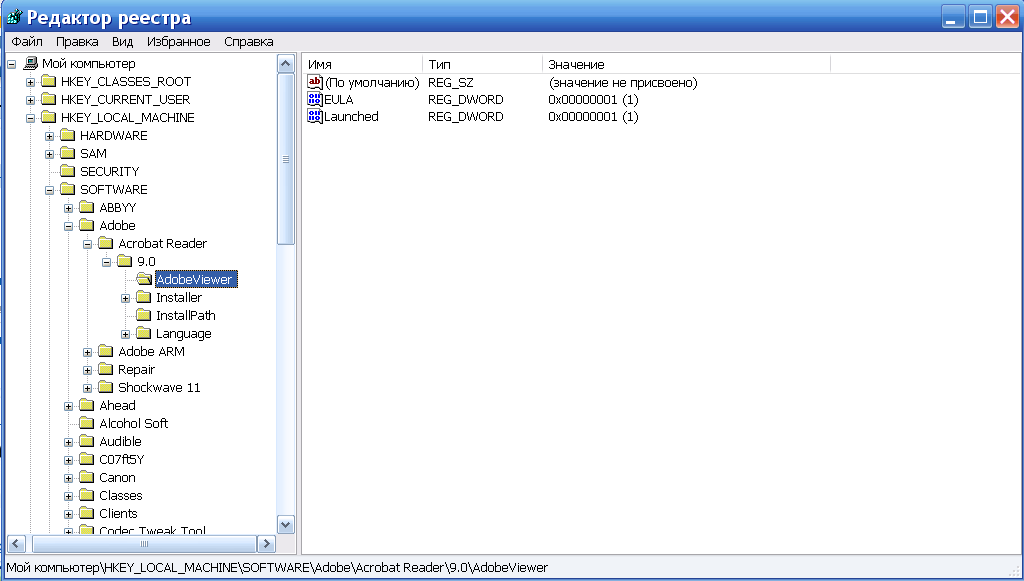The width and height of the screenshot is (1024, 581).
Task: Collapse HKEY_LOCAL_MACHINE branch
Action: pyautogui.click(x=31, y=118)
